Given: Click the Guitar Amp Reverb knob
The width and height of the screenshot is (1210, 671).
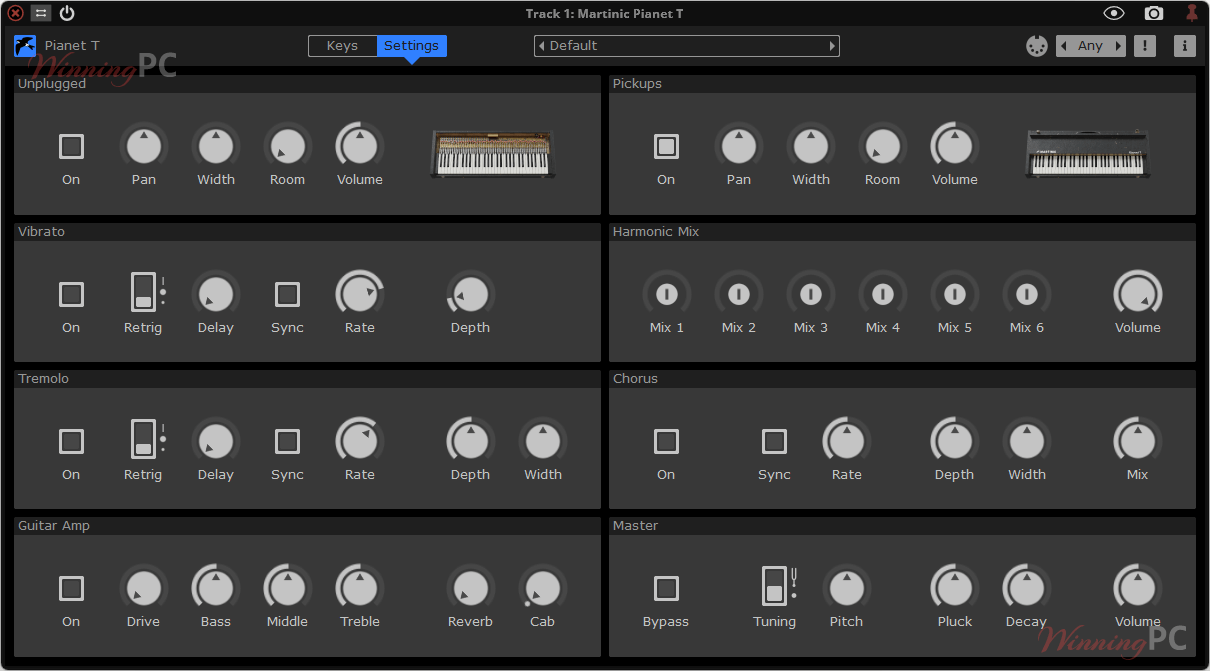Looking at the screenshot, I should (x=470, y=588).
